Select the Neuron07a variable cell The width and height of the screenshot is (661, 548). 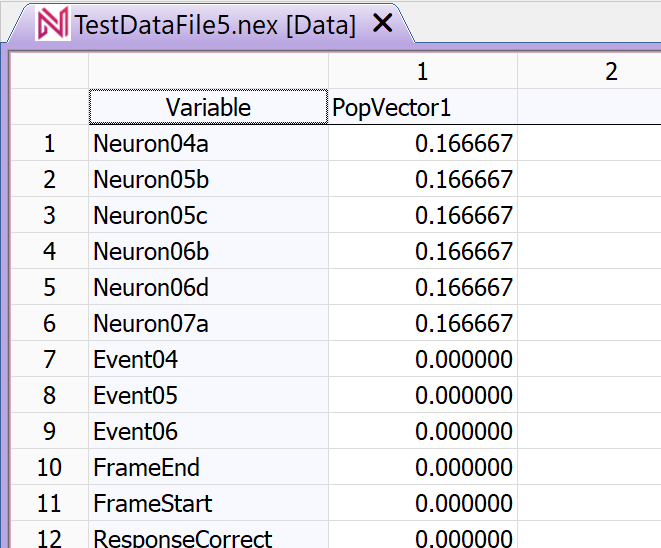pos(208,323)
